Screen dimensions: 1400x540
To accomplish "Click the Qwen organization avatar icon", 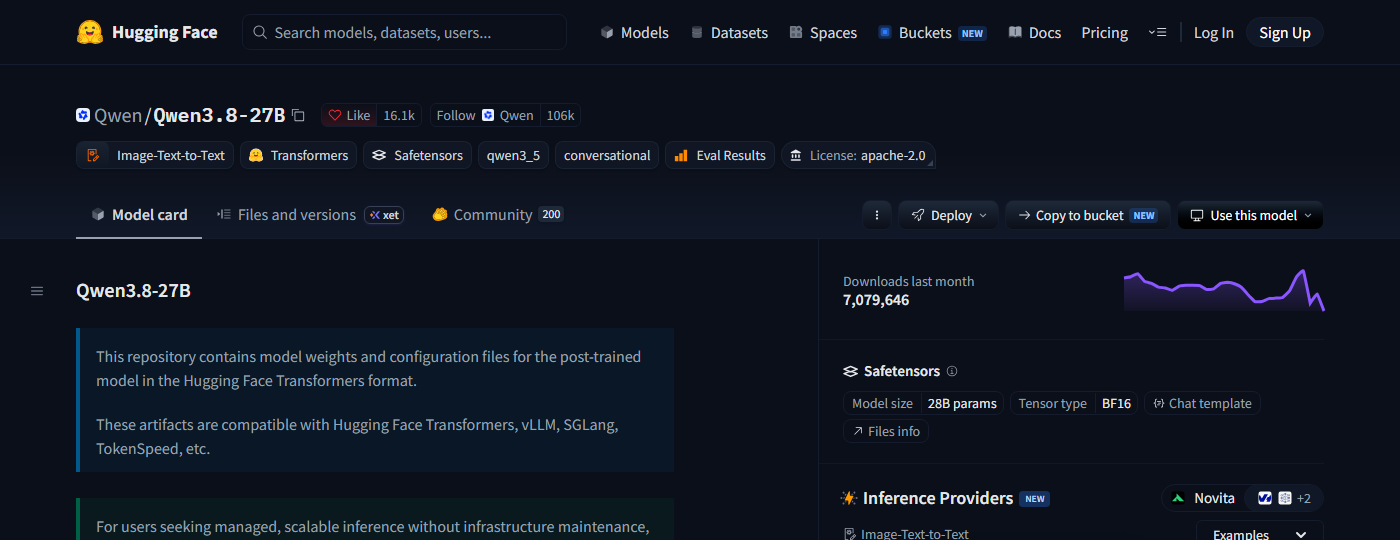I will pos(83,115).
